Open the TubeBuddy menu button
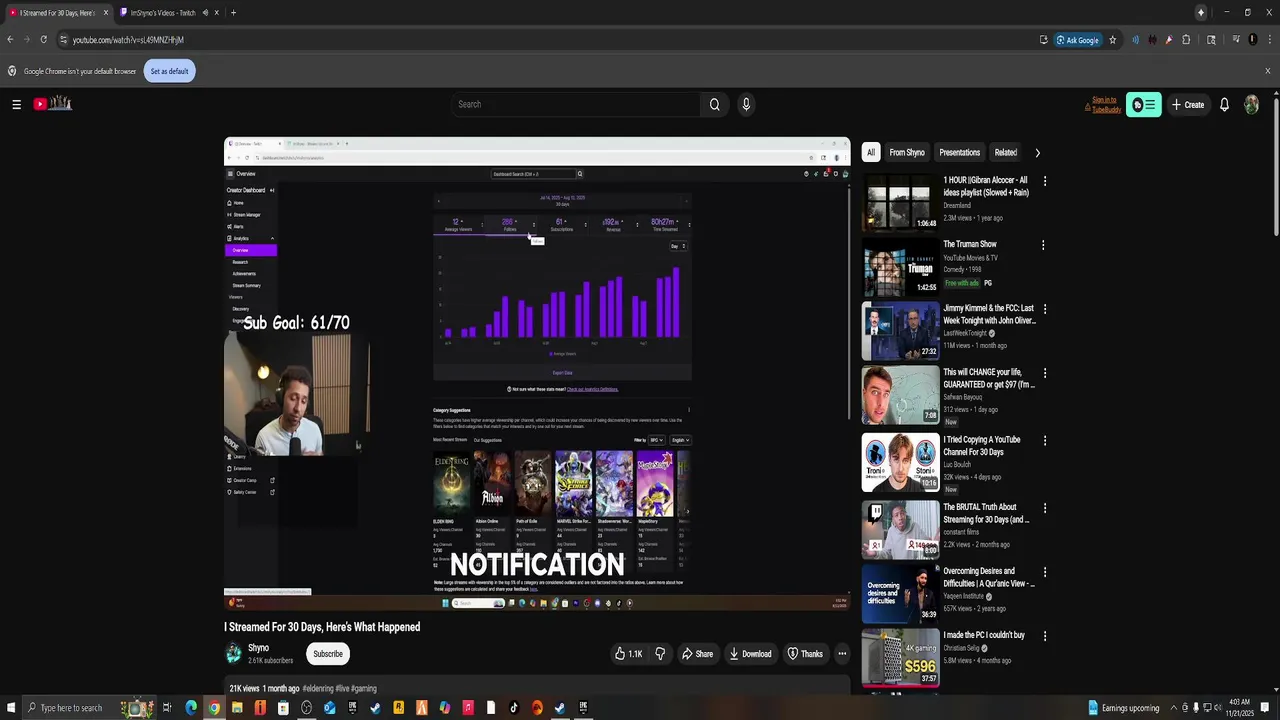Viewport: 1280px width, 720px height. pos(1143,104)
